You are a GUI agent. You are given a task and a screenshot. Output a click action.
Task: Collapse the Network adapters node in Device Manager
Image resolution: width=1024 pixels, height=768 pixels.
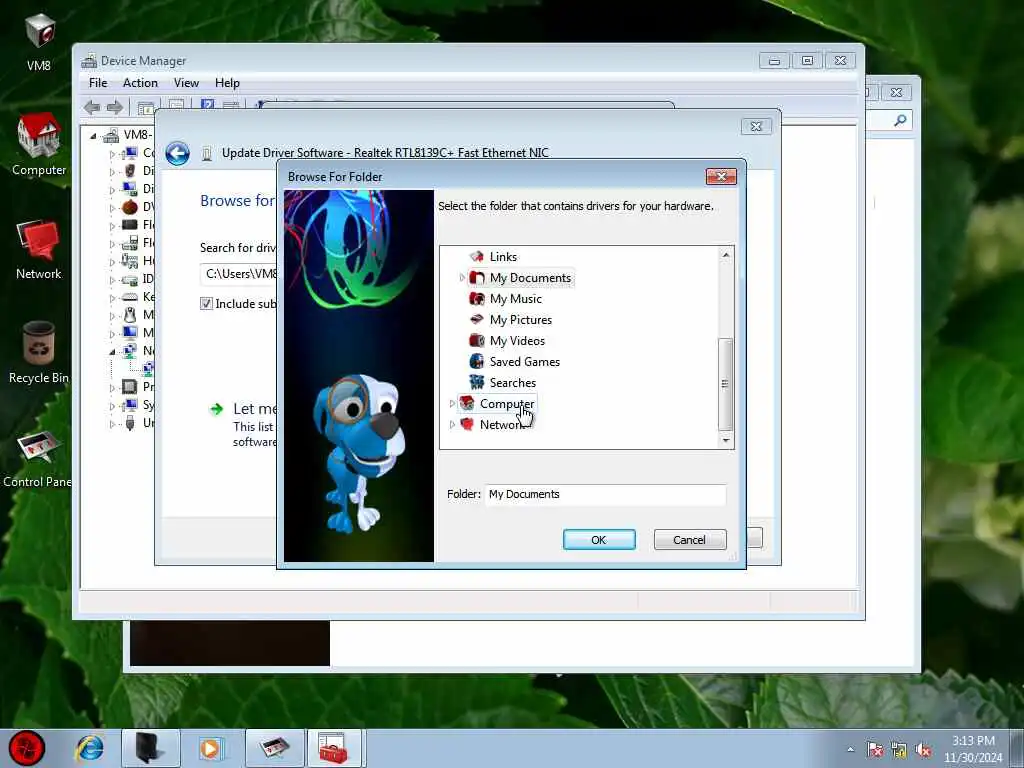pos(112,351)
